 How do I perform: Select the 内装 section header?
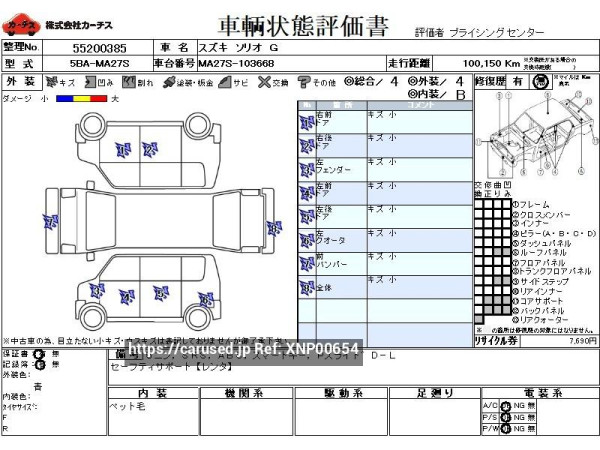click(x=152, y=392)
